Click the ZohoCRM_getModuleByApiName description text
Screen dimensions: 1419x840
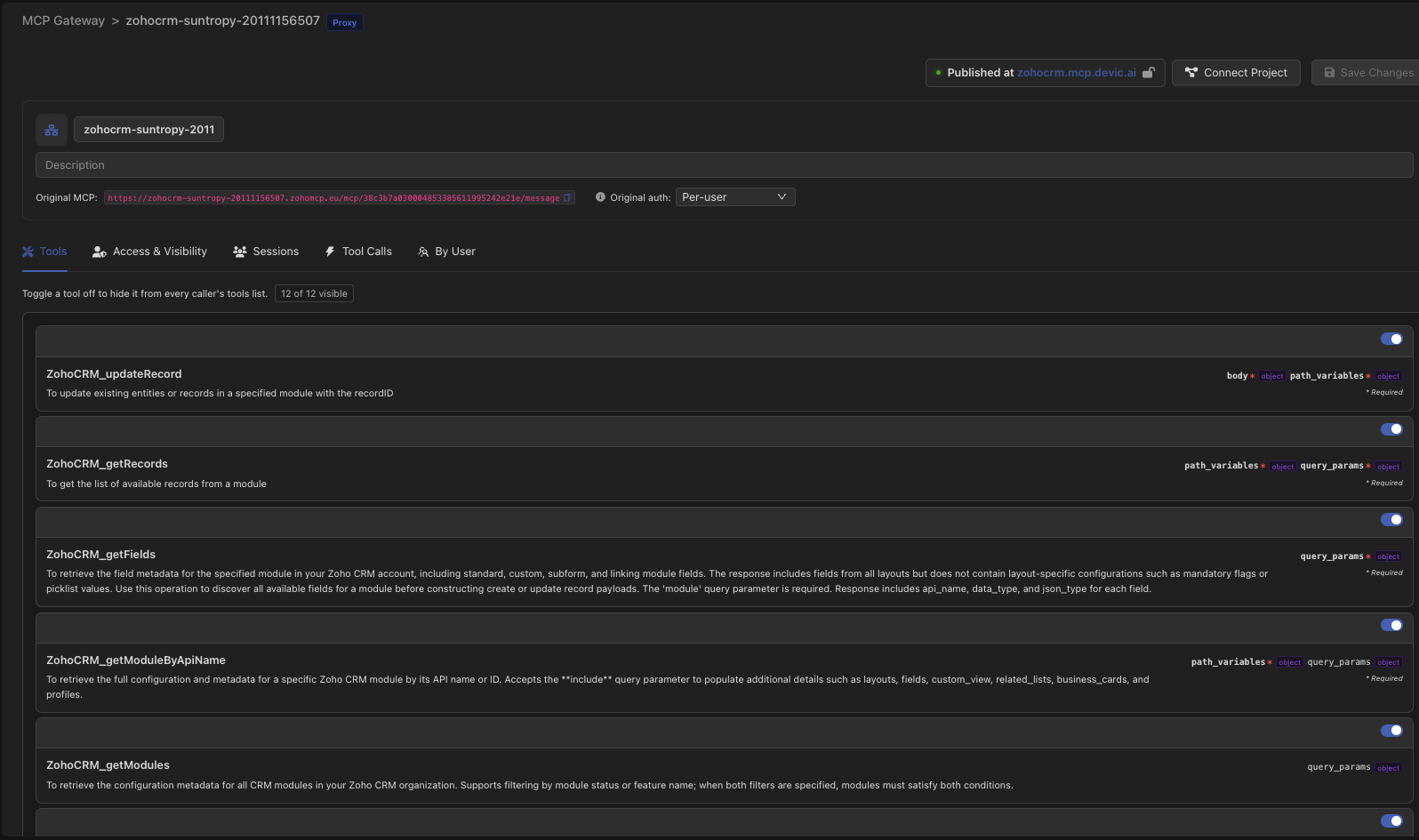(597, 687)
